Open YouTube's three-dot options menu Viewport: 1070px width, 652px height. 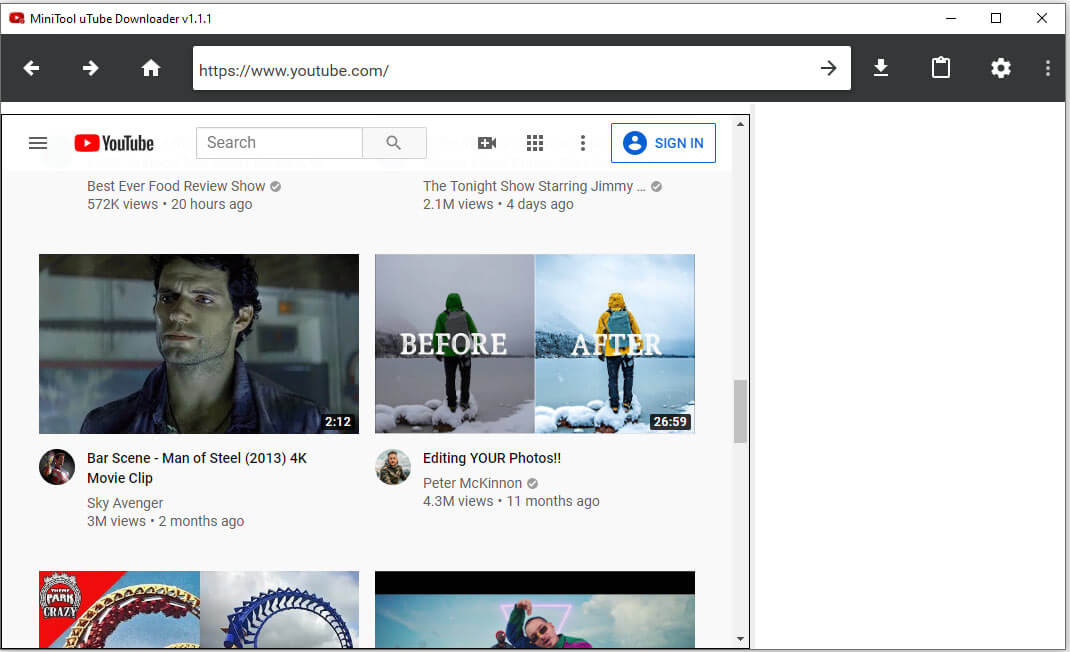(x=583, y=143)
